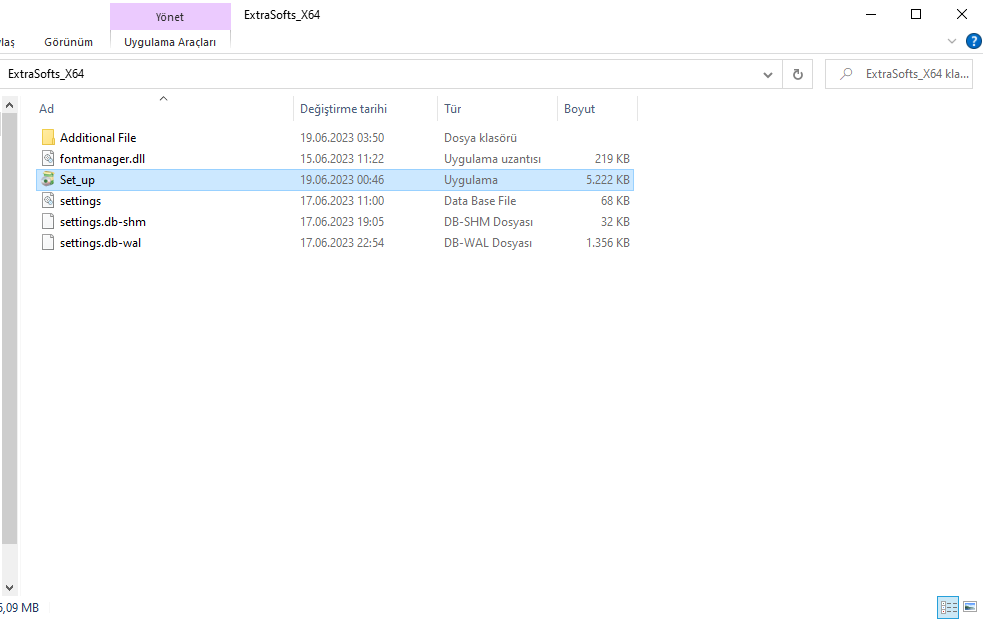This screenshot has width=983, height=620.
Task: Click the DB-WAL Dosyası type cell
Action: point(488,243)
